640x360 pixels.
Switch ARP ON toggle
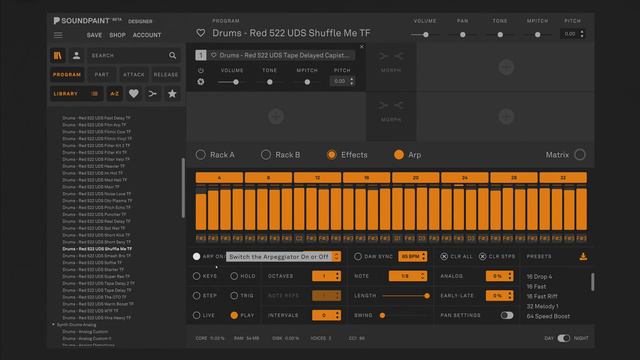pos(196,256)
